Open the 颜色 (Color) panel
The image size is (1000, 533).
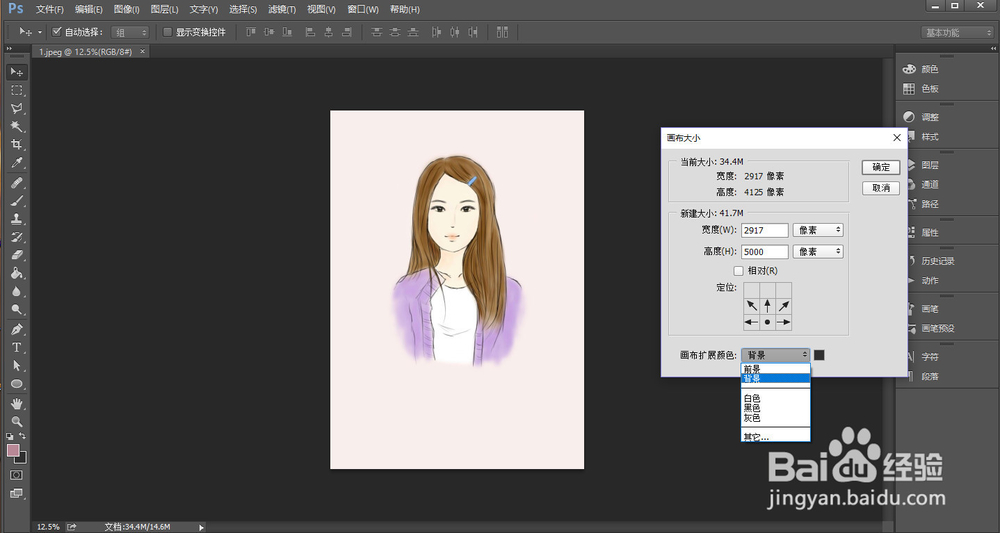click(x=929, y=69)
